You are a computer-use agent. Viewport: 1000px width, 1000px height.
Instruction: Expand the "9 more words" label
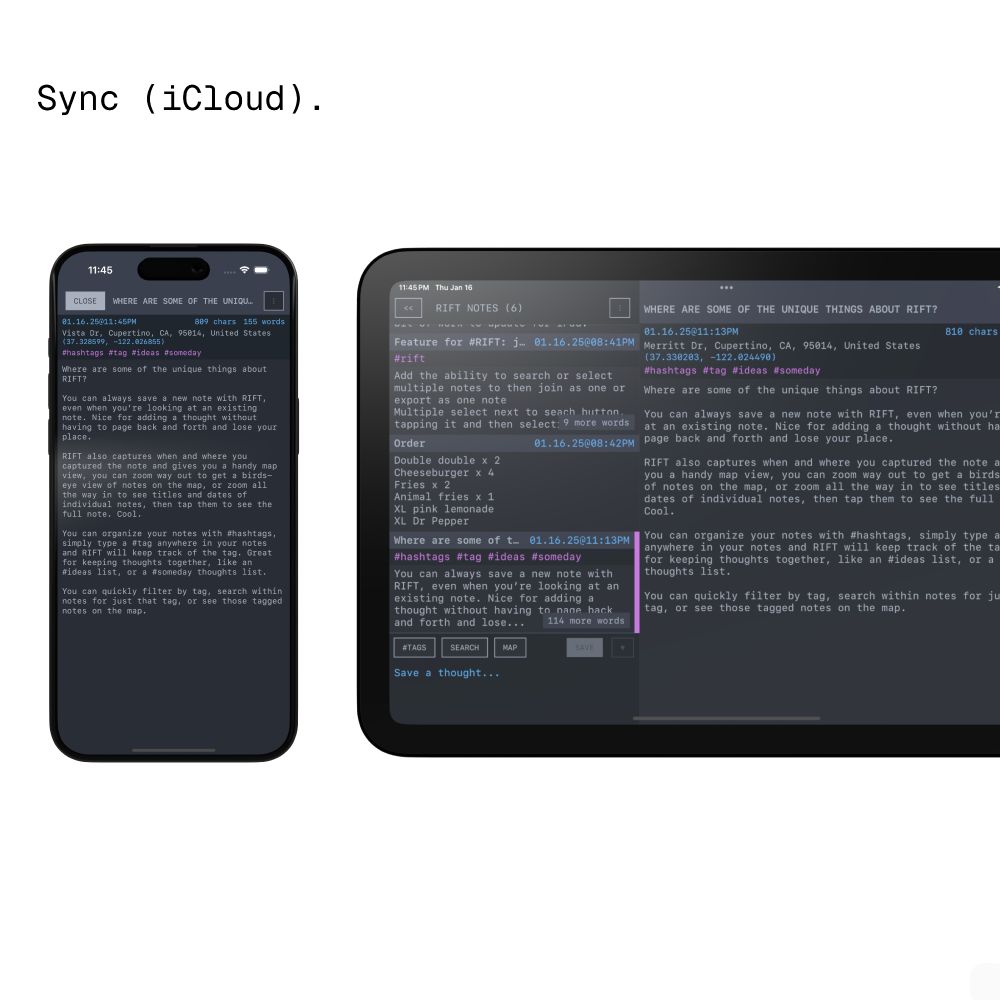click(596, 423)
